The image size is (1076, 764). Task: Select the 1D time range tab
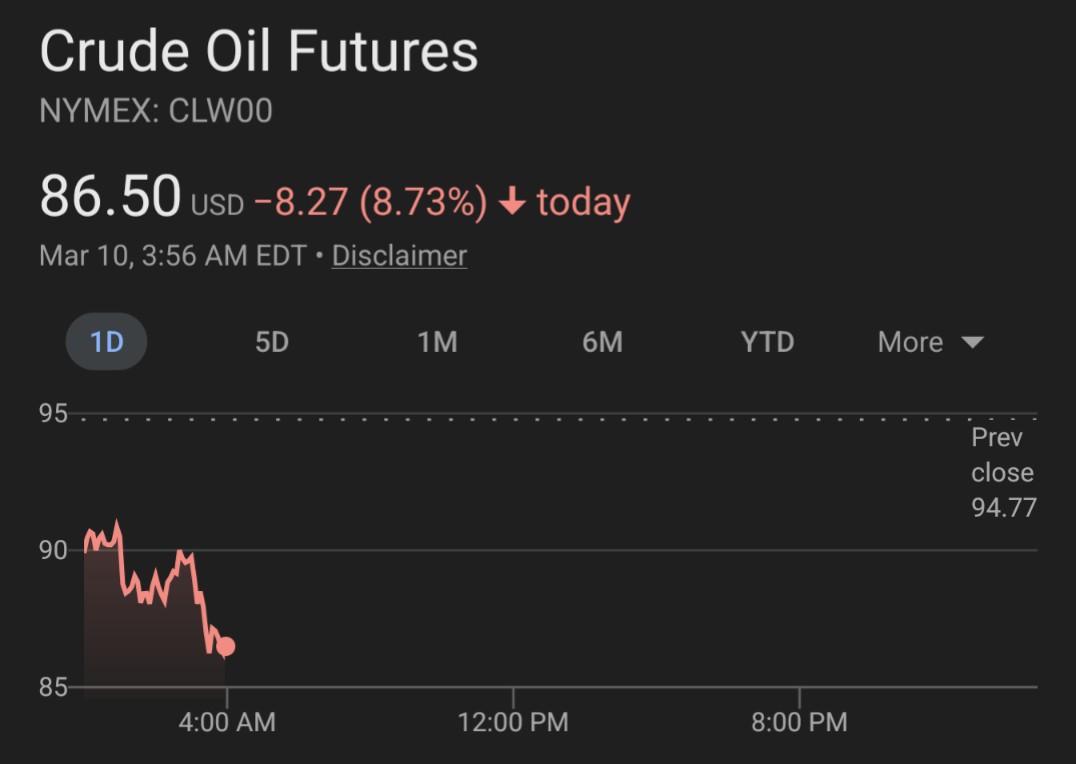pos(106,342)
